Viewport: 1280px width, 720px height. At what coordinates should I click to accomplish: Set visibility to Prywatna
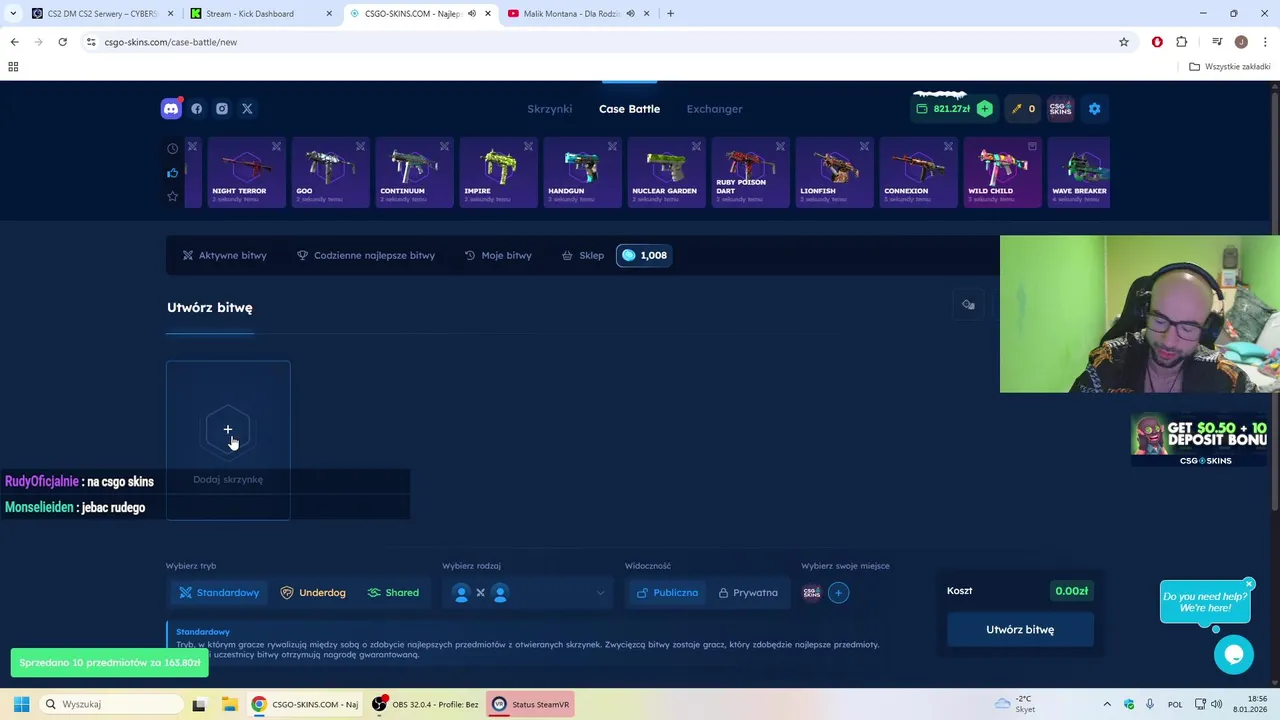coord(747,593)
